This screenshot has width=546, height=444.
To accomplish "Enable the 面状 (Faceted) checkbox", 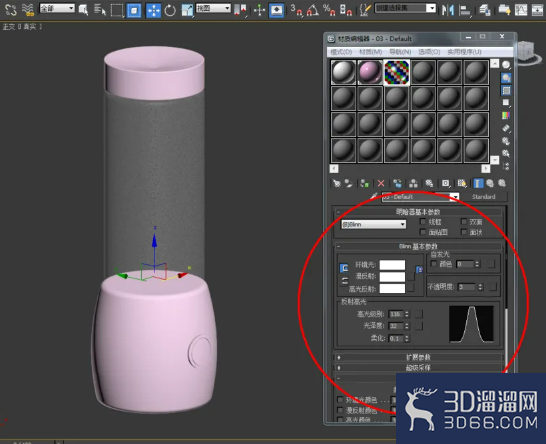I will [464, 232].
